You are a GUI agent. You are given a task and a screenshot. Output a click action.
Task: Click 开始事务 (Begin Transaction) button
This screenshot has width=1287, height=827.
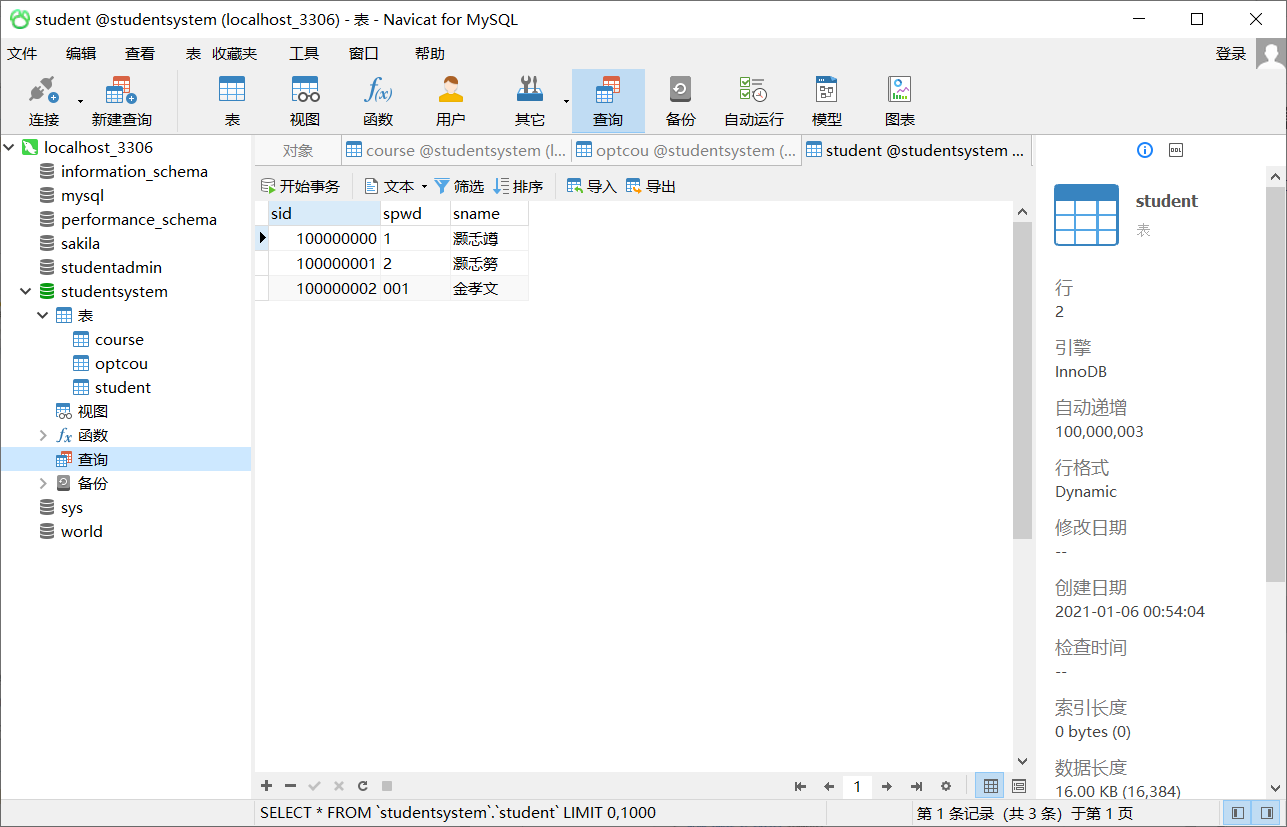tap(300, 186)
